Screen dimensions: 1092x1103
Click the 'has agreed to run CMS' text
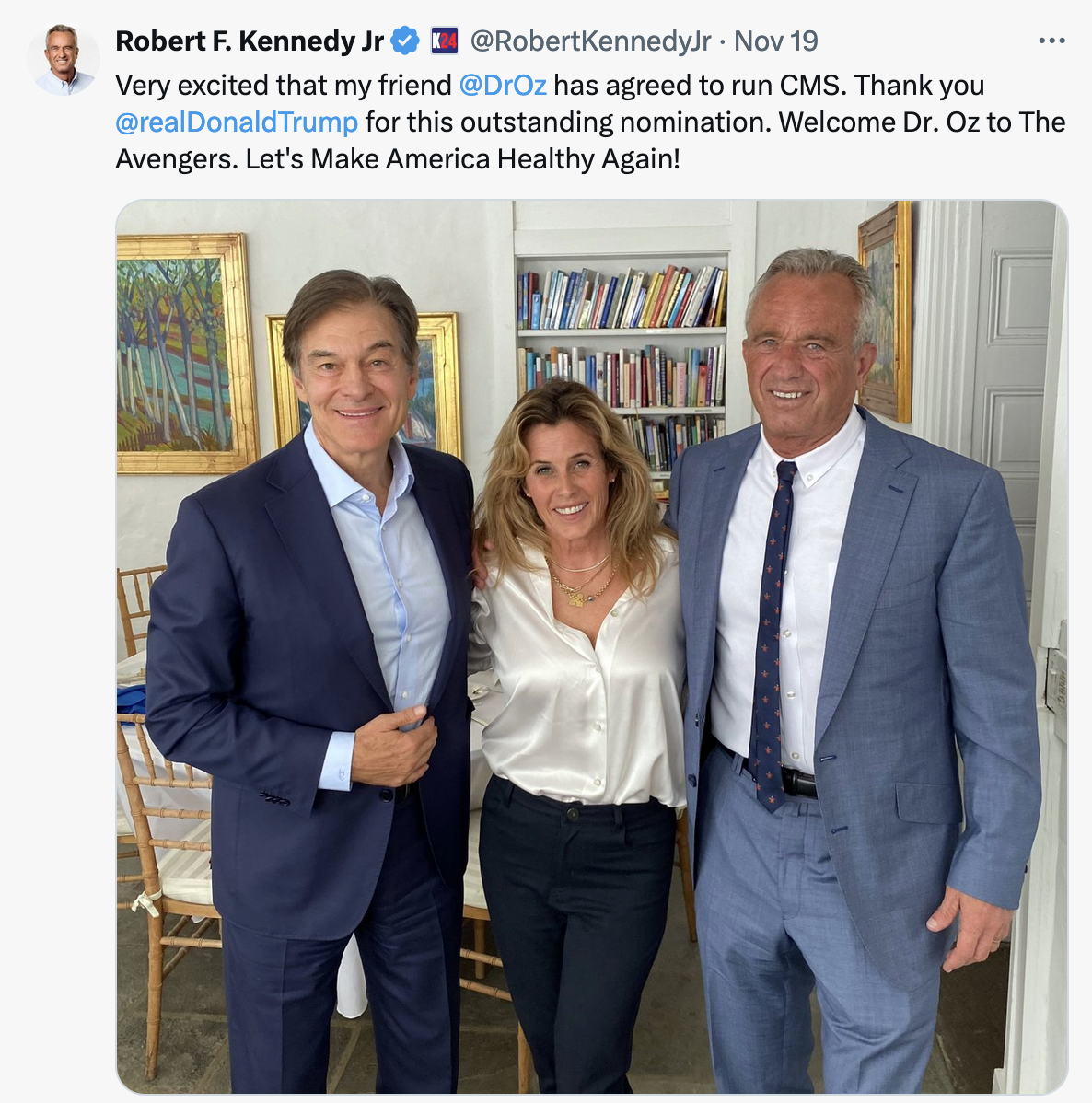(700, 85)
